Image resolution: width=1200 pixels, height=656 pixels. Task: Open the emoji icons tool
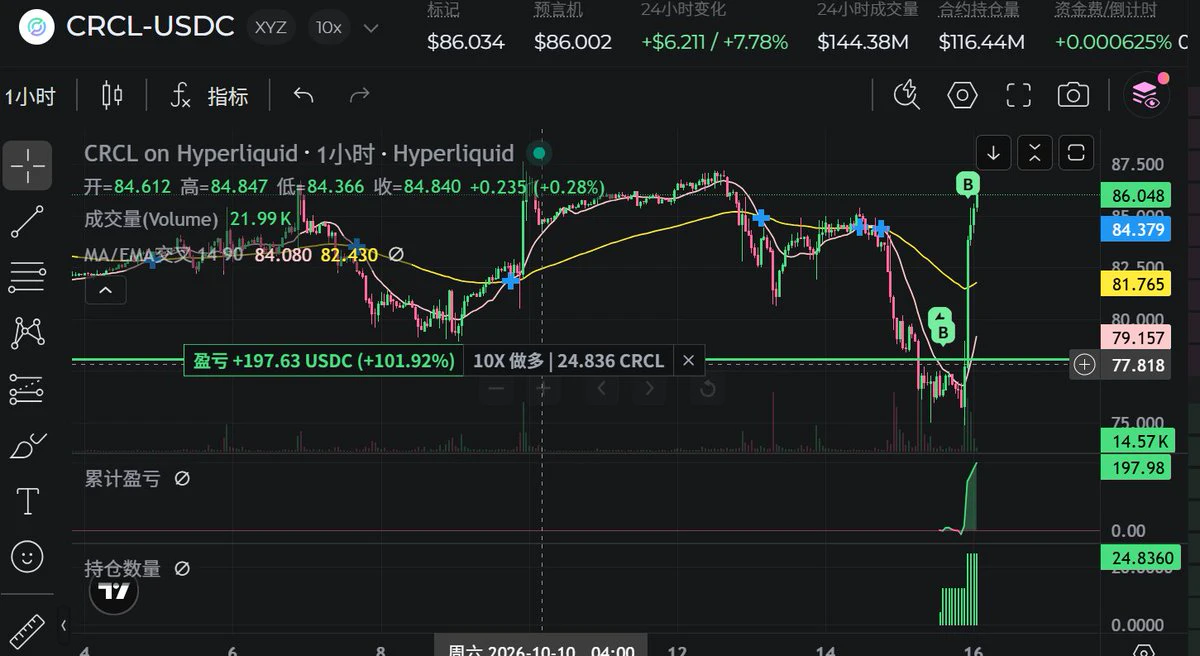click(27, 558)
